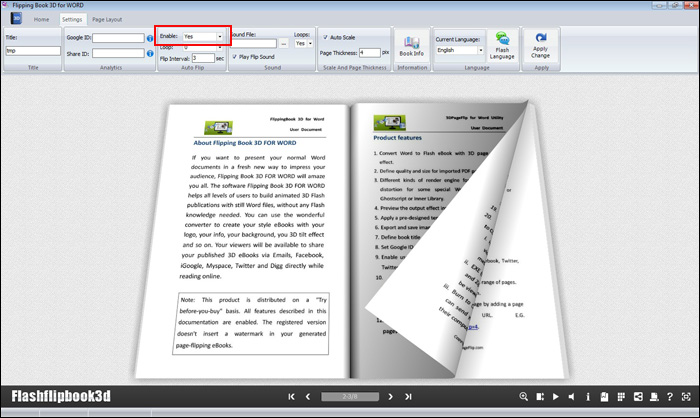The height and width of the screenshot is (418, 700).
Task: Toggle single/double page view icon
Action: (540, 397)
